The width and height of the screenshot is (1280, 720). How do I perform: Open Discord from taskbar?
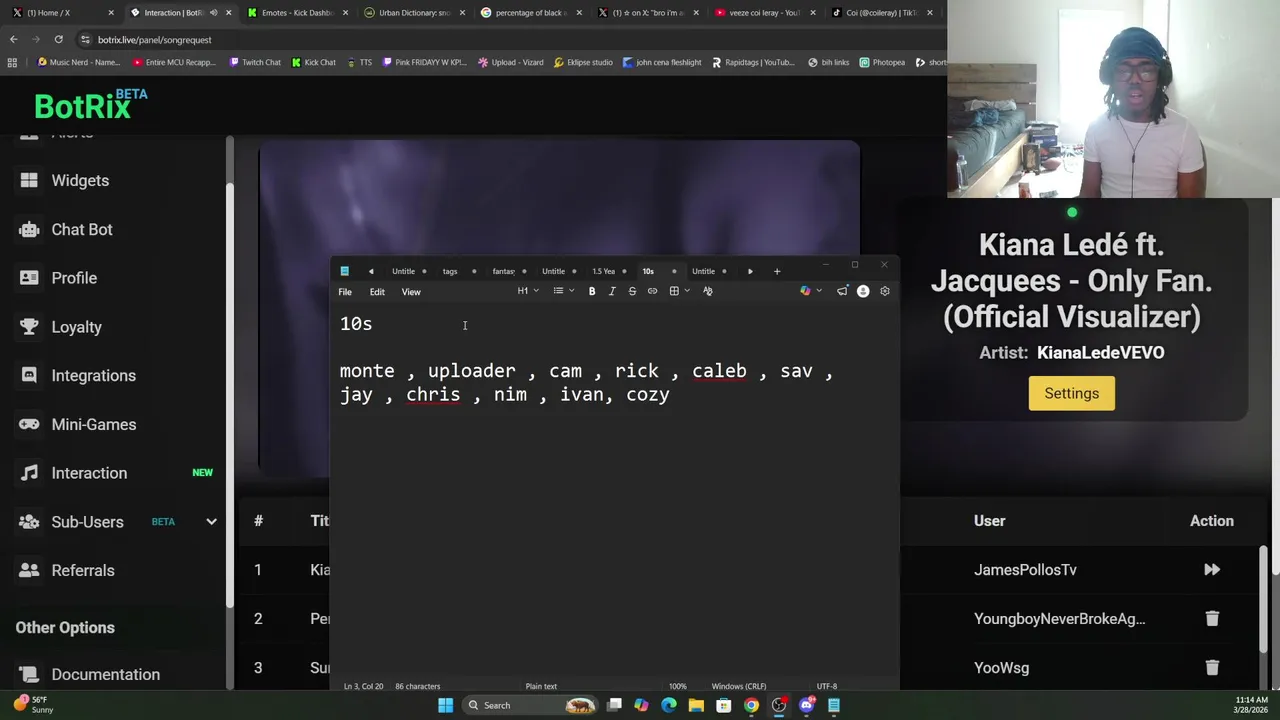(807, 705)
